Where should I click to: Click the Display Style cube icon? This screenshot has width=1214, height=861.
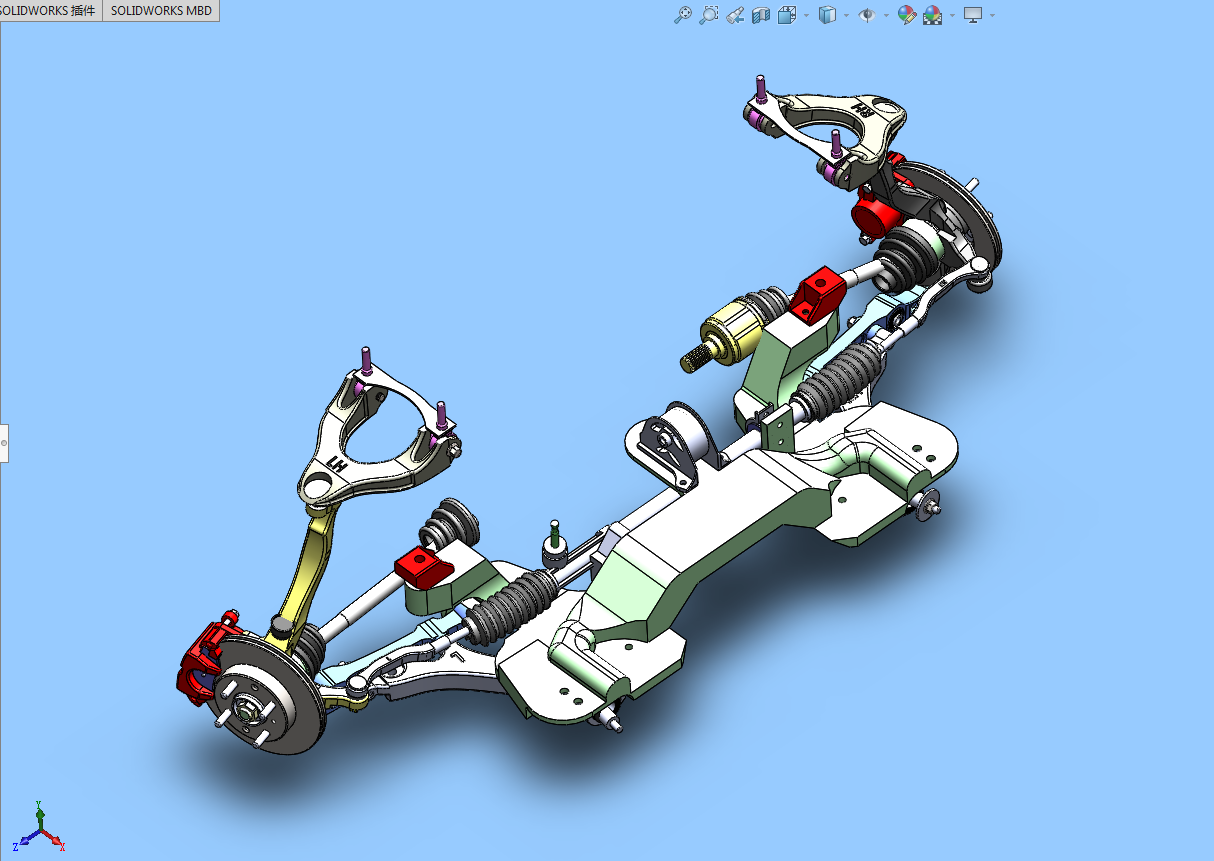[x=827, y=15]
